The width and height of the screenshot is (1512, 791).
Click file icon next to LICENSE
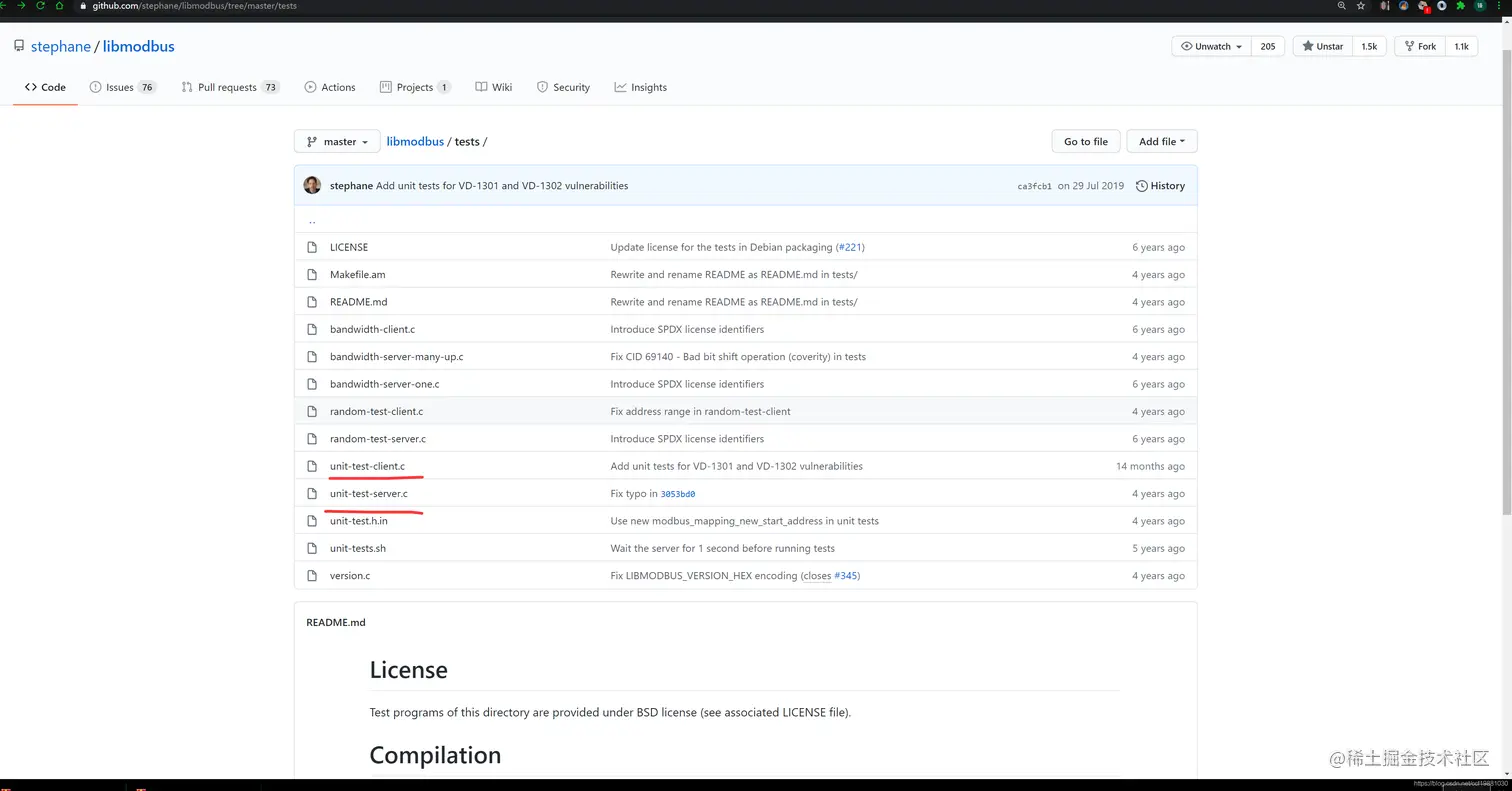pos(312,247)
